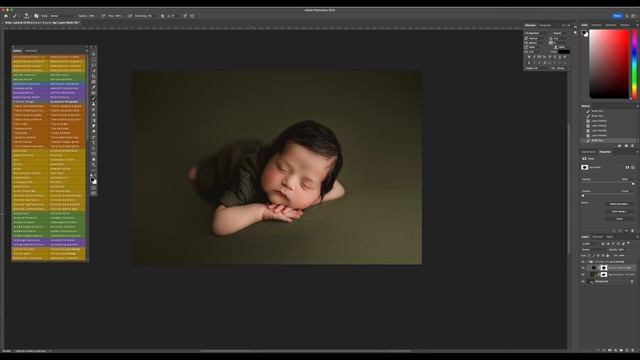Filter layers by type layer icon
Viewport: 640px width, 360px height.
pyautogui.click(x=613, y=244)
